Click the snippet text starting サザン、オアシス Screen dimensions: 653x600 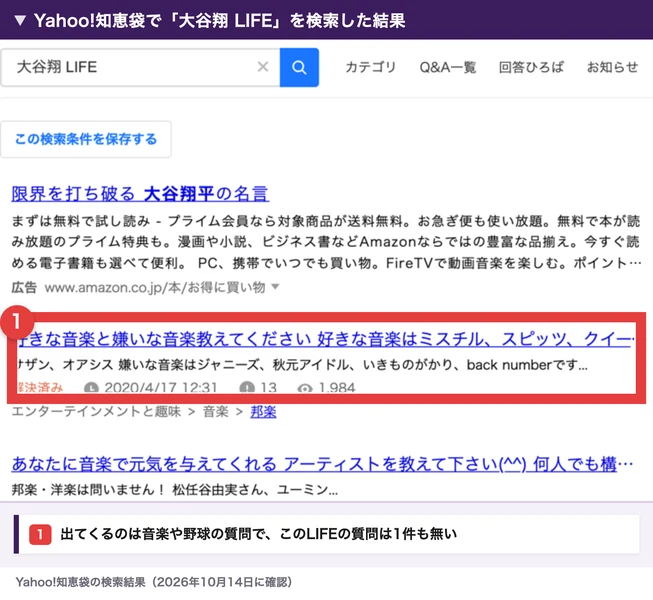pyautogui.click(x=303, y=365)
